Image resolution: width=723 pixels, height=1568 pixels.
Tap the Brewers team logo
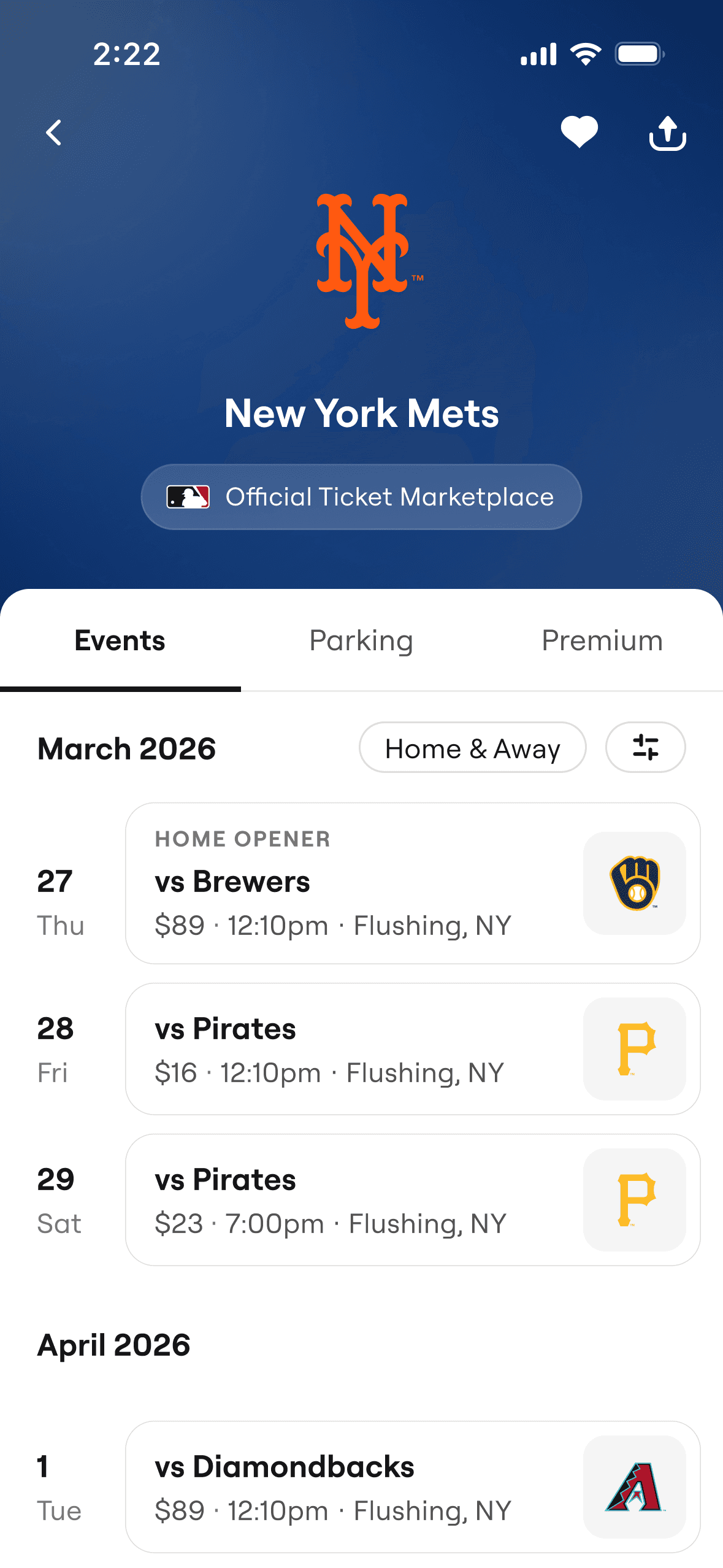click(634, 883)
